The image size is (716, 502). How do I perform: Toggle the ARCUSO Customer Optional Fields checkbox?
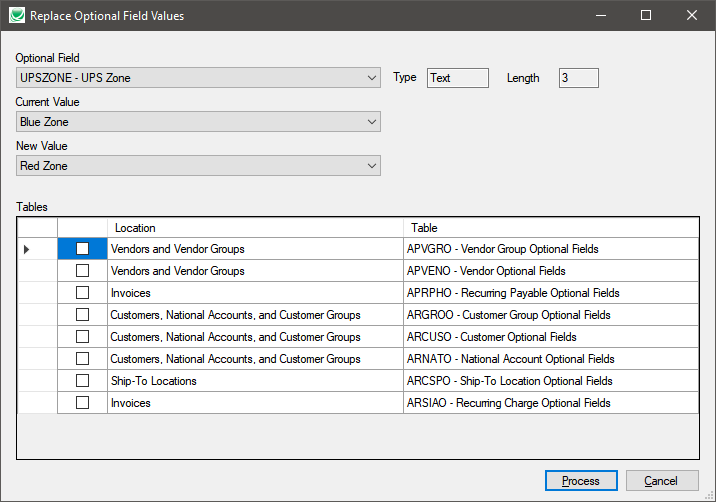83,337
